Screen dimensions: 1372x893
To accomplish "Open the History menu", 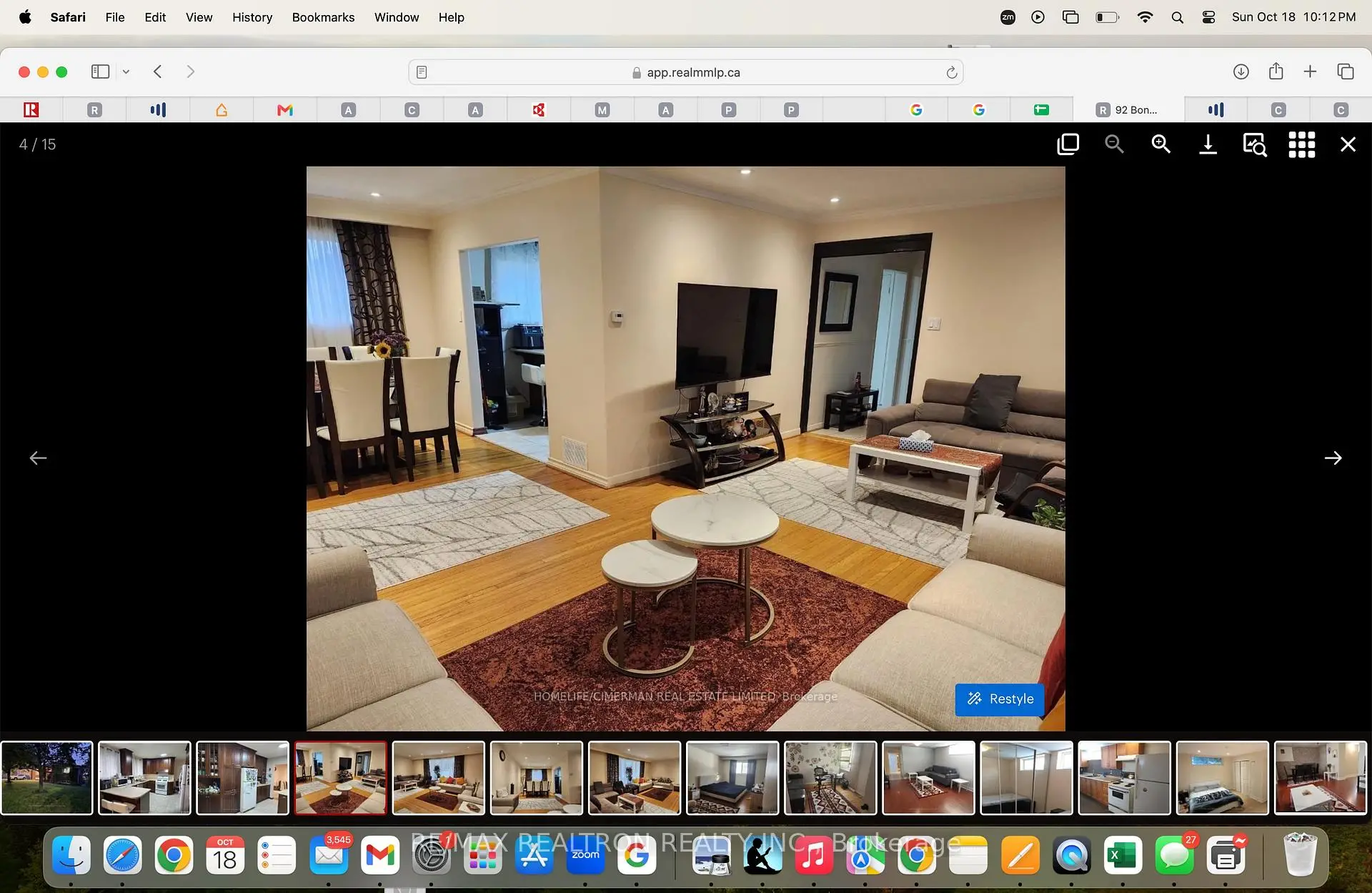I will (x=252, y=17).
